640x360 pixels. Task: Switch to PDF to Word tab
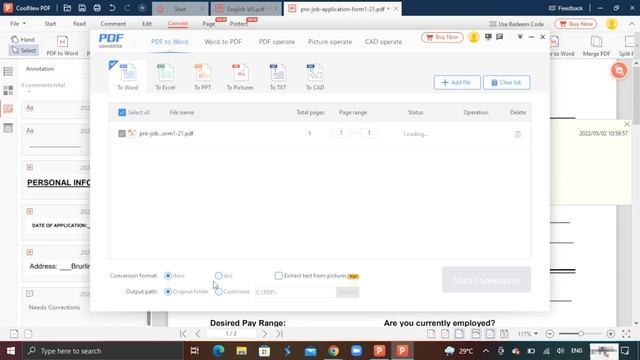169,42
